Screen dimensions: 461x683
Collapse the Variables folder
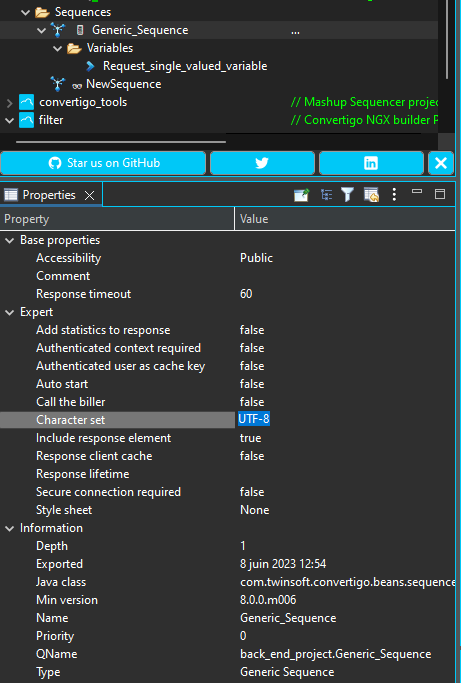[x=58, y=48]
